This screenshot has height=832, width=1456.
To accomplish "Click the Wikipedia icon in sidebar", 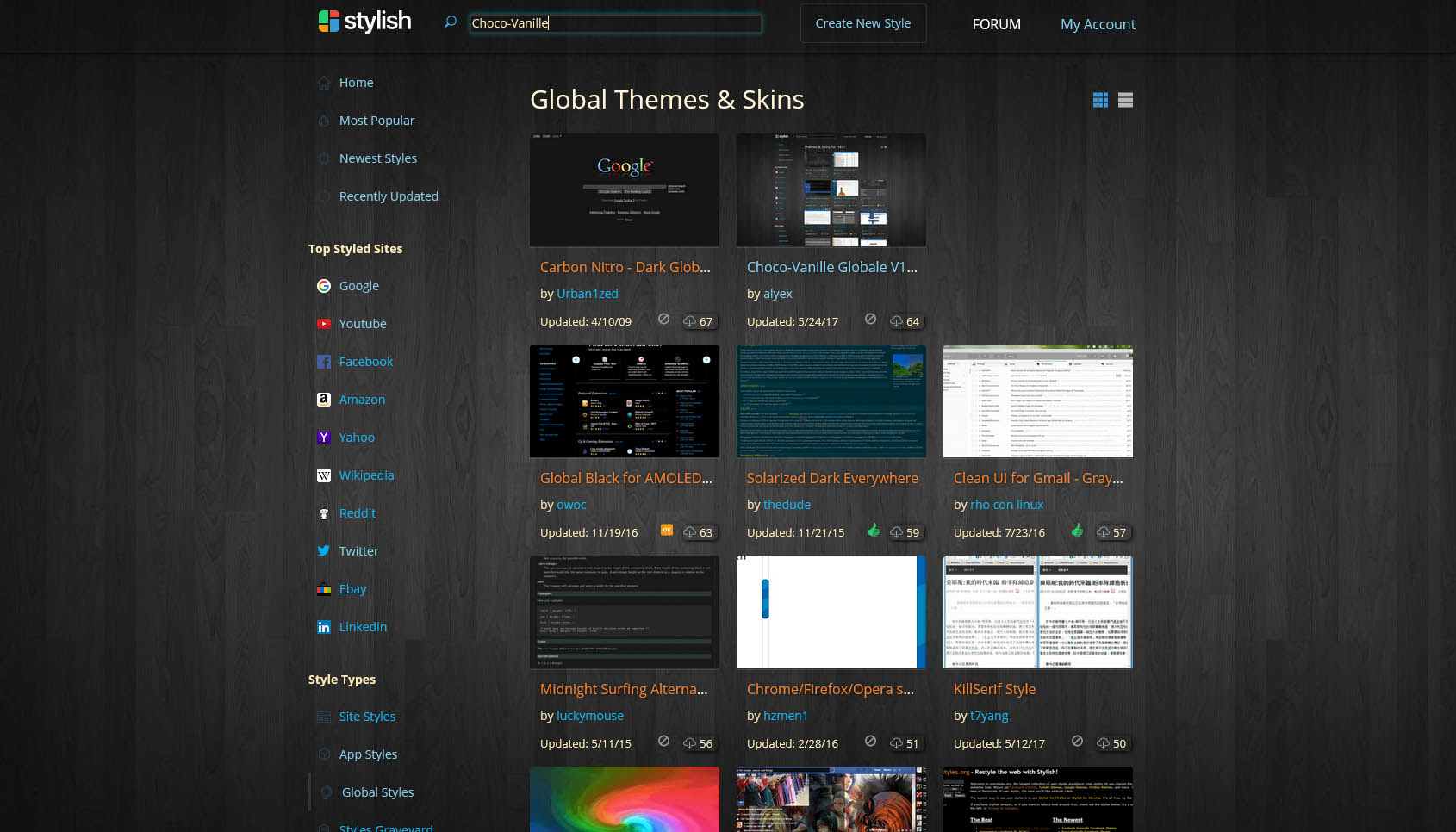I will click(324, 475).
